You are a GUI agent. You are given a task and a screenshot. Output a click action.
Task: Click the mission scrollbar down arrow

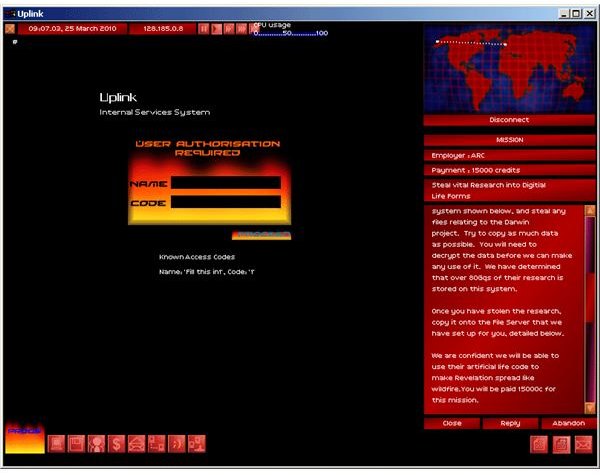click(x=590, y=408)
